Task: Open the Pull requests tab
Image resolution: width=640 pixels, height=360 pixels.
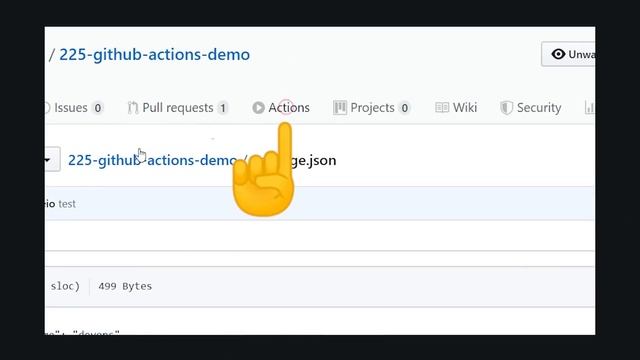Action: pyautogui.click(x=178, y=108)
